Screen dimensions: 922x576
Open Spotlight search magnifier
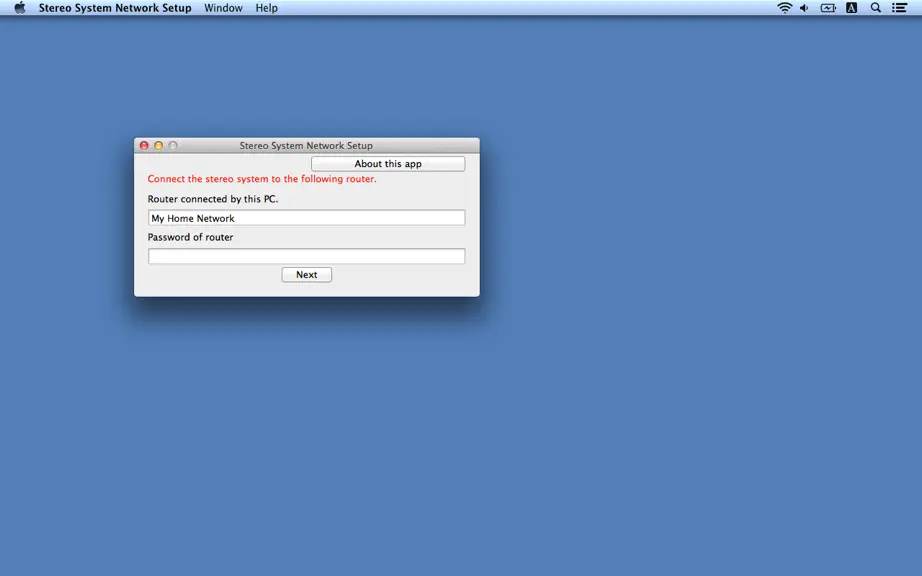click(876, 8)
